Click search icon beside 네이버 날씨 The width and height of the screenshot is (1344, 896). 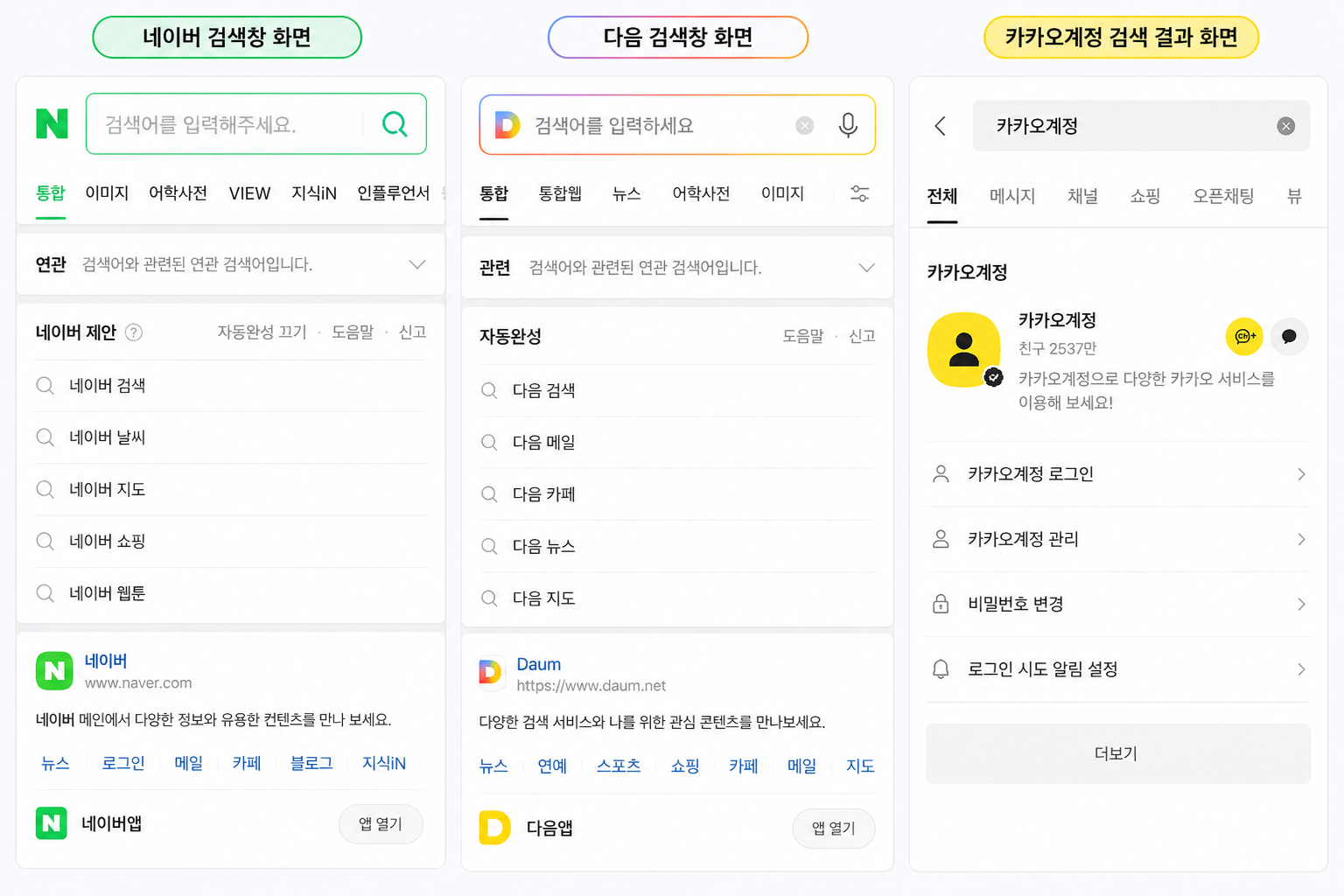click(x=45, y=437)
